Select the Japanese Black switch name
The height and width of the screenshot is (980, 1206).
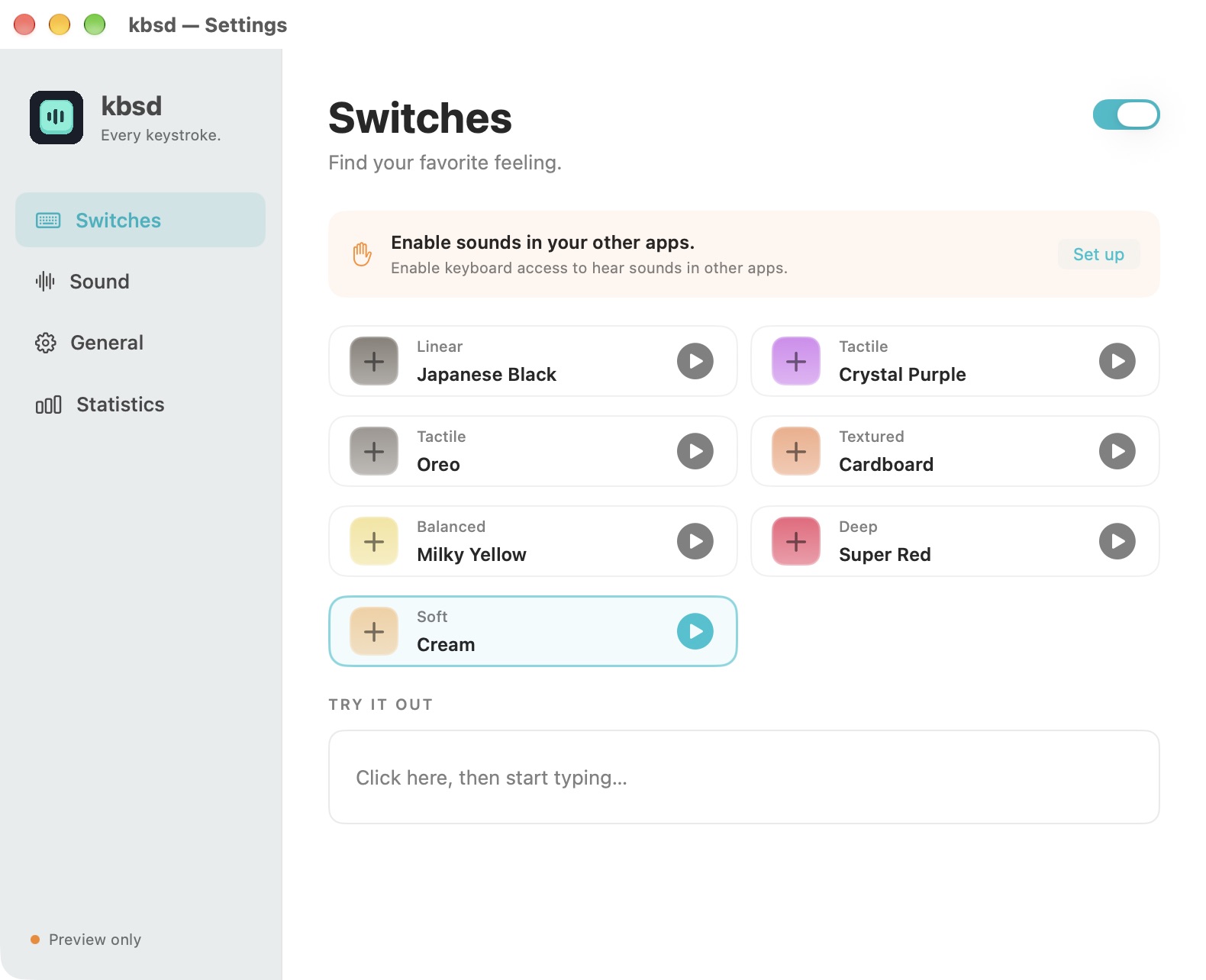click(487, 375)
